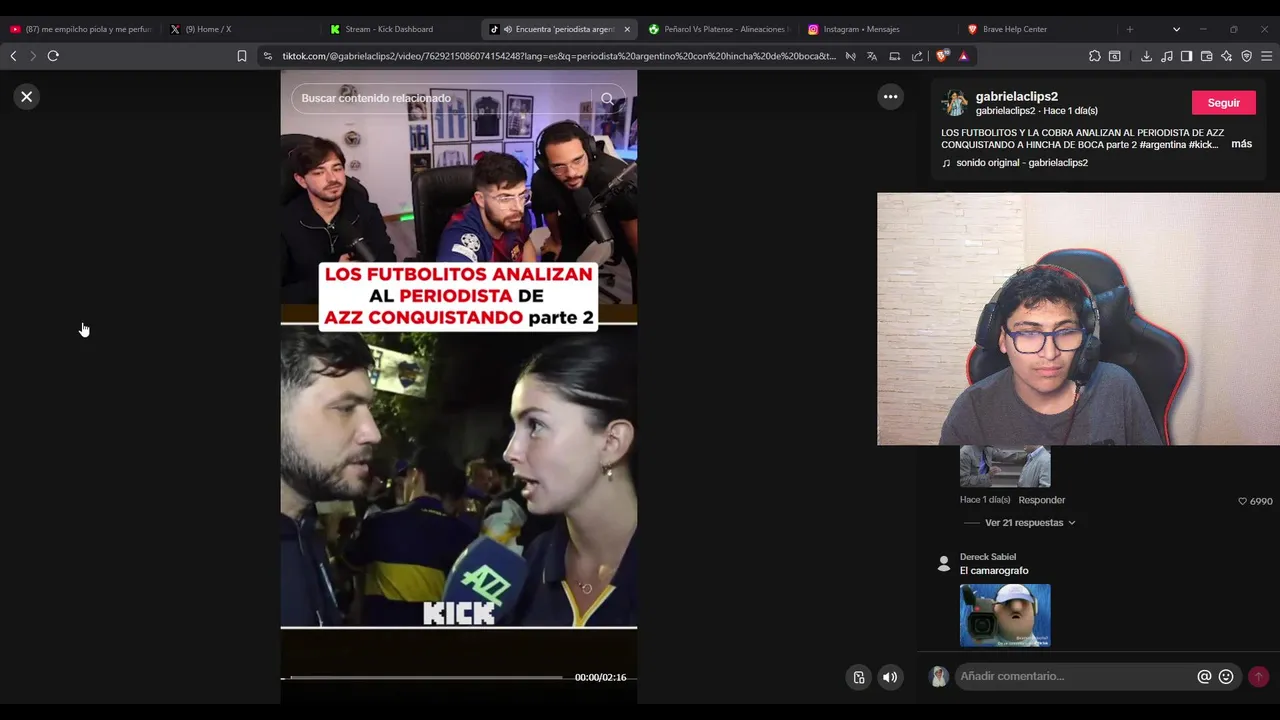1280x720 pixels.
Task: Open the camera meme image in comment
Action: (1005, 615)
